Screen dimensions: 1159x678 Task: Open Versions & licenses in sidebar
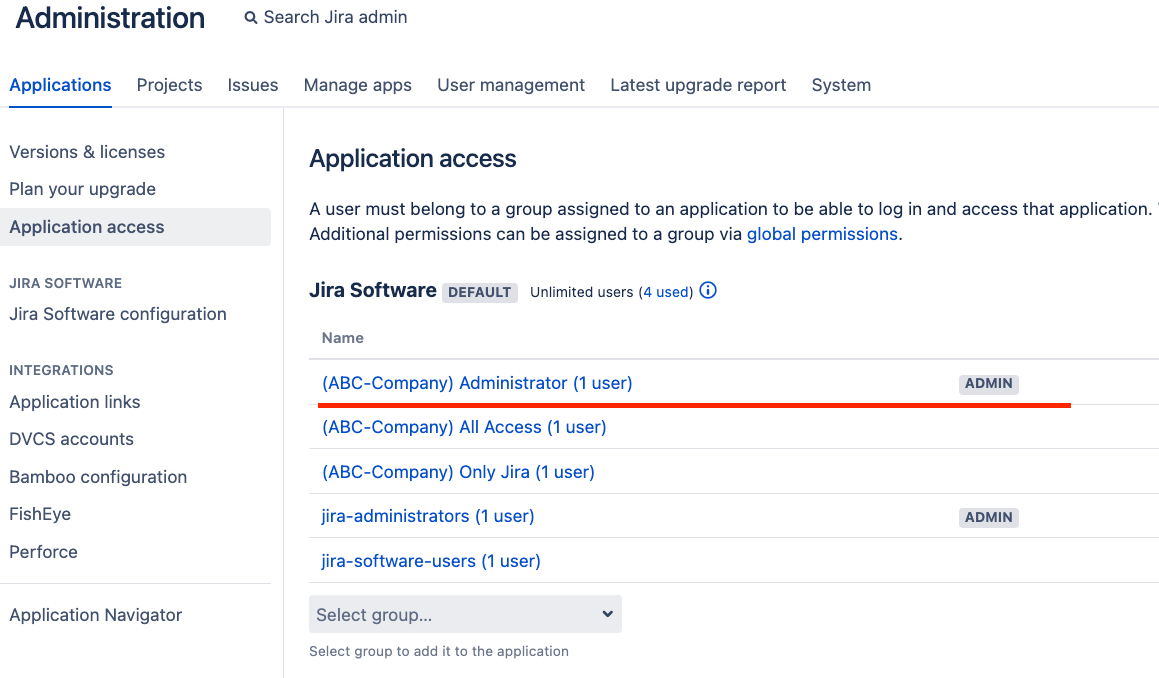87,152
